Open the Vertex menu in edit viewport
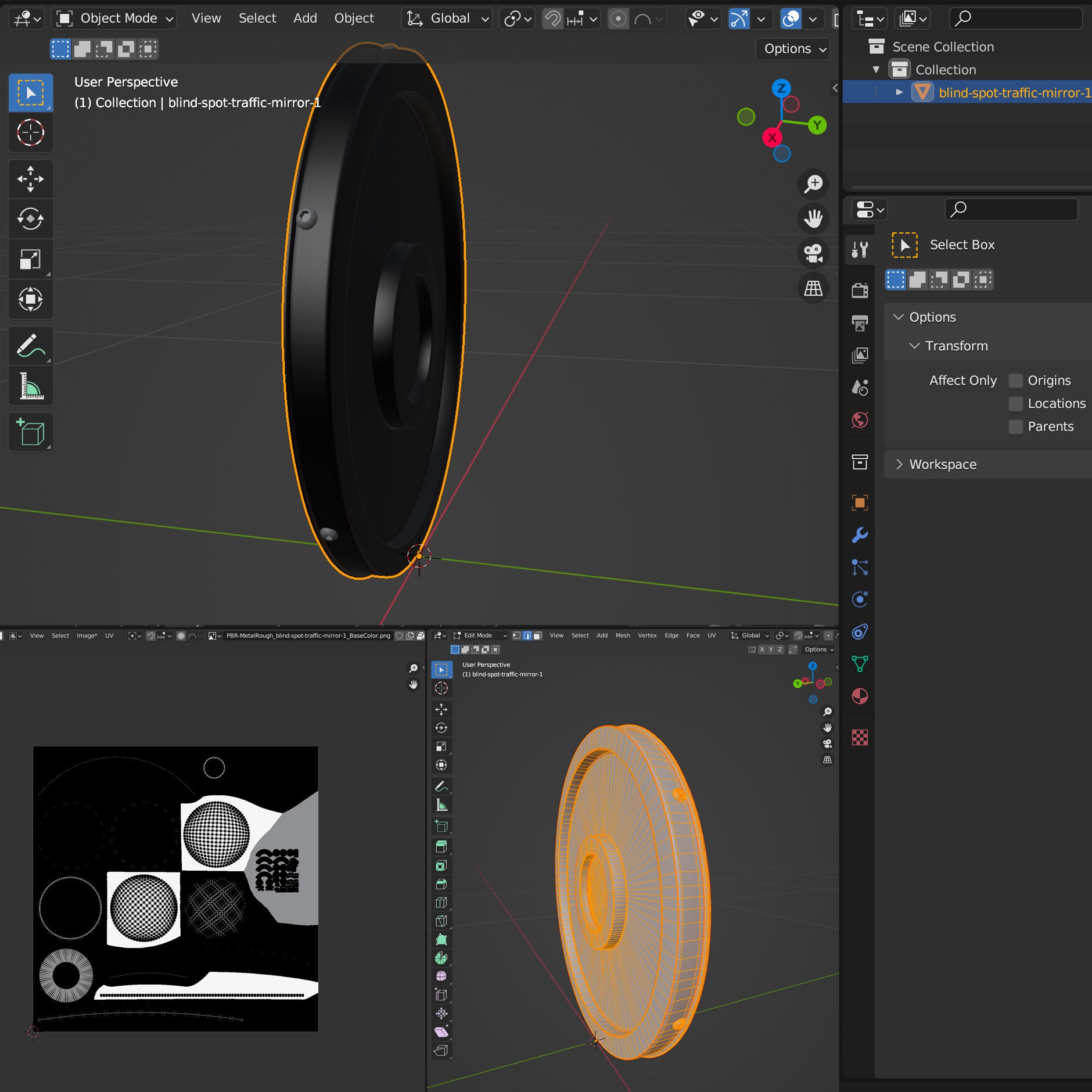The width and height of the screenshot is (1092, 1092). pos(647,635)
